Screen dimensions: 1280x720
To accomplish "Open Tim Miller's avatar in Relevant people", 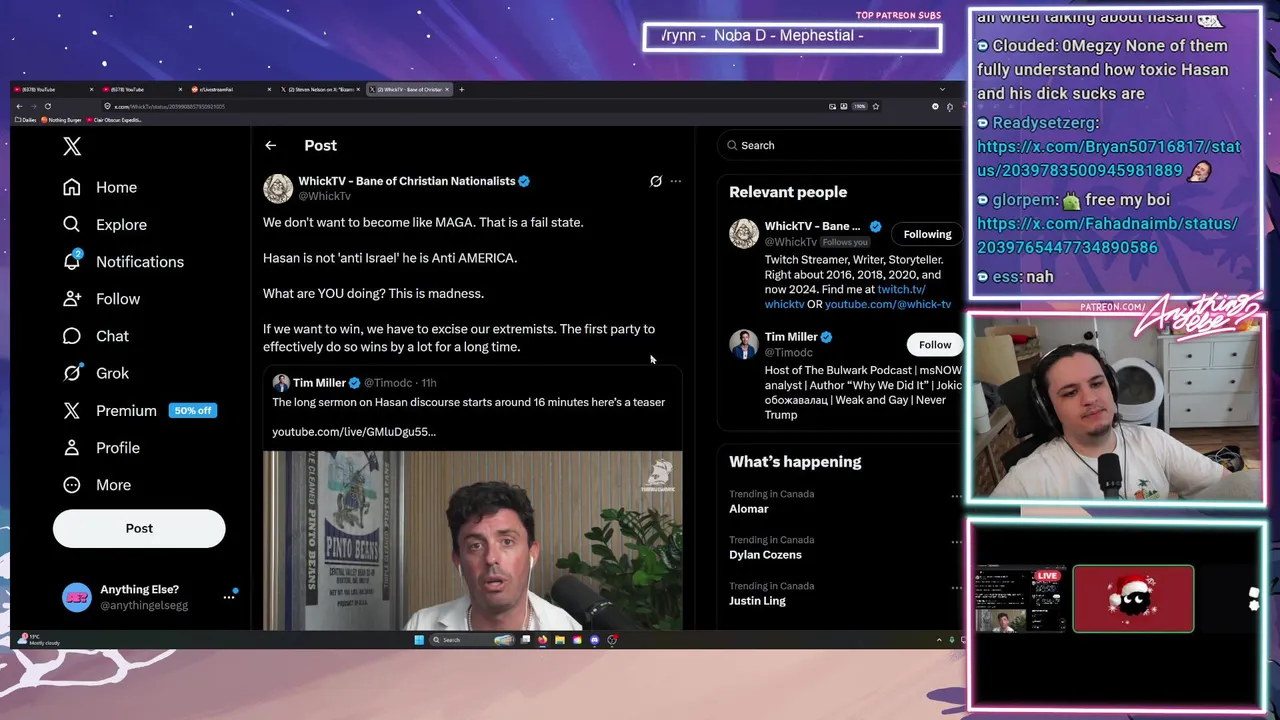I will [743, 344].
